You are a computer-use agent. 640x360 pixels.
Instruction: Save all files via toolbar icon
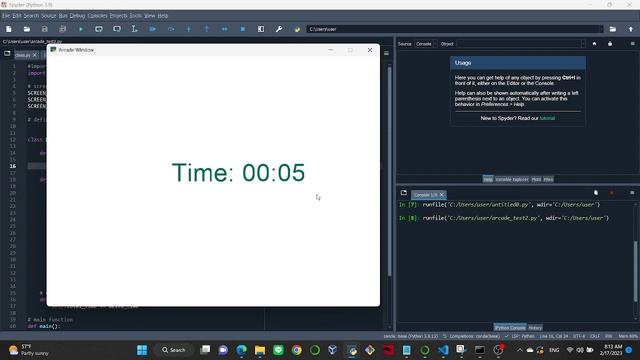click(x=62, y=29)
